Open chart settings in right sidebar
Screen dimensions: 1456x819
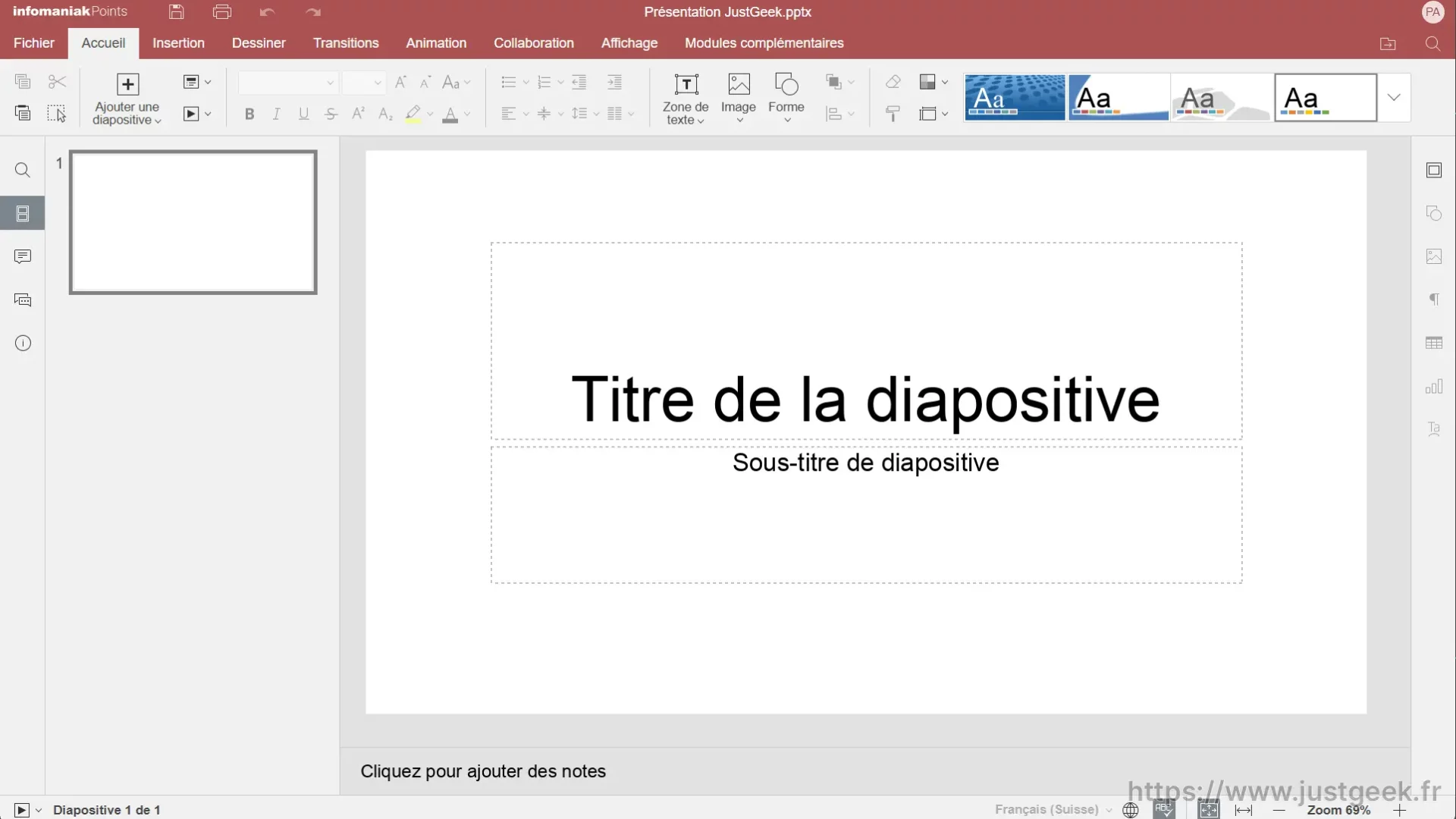coord(1434,387)
